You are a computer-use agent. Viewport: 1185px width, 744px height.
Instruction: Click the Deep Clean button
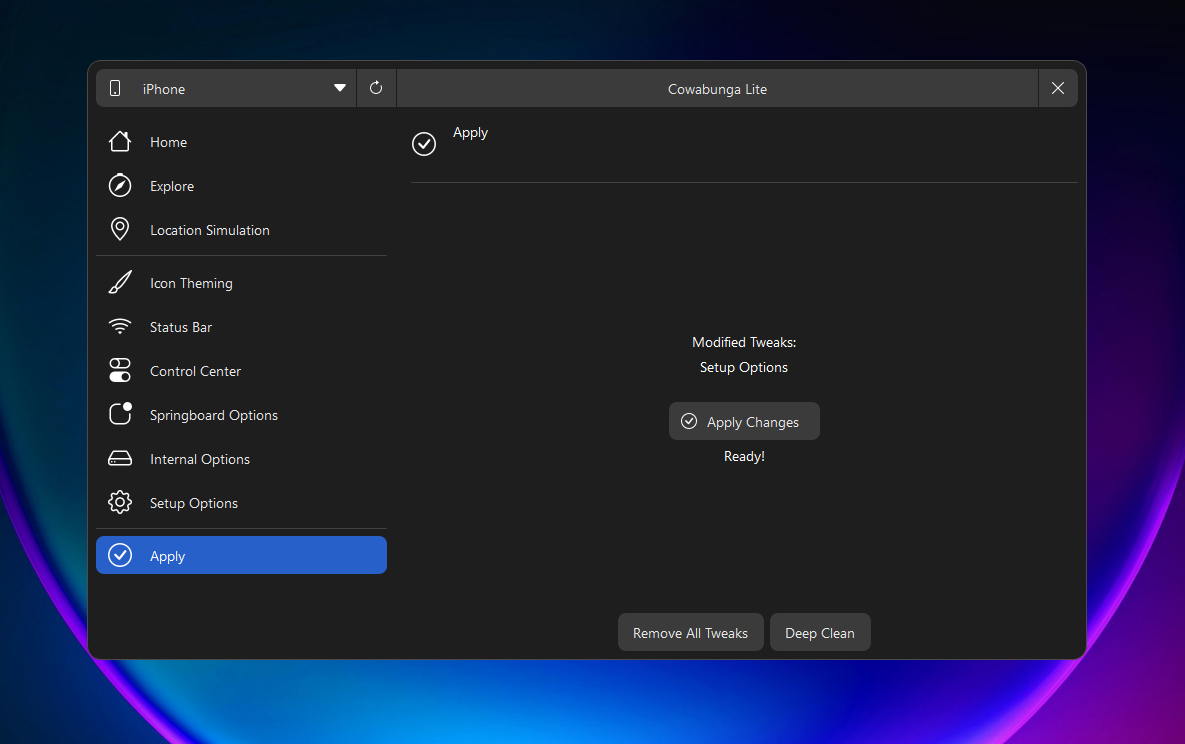pos(820,632)
